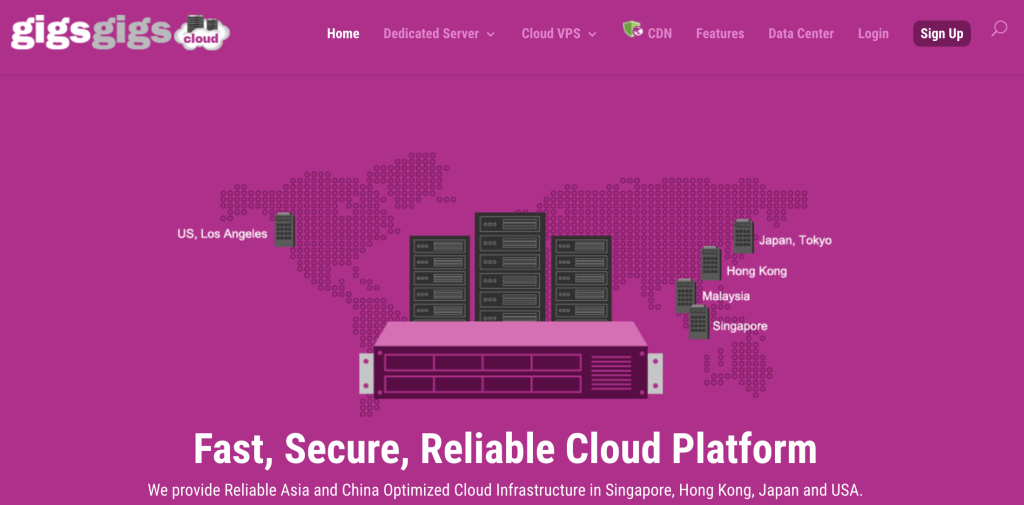Click the 'Malaysia' map label

[x=726, y=297]
